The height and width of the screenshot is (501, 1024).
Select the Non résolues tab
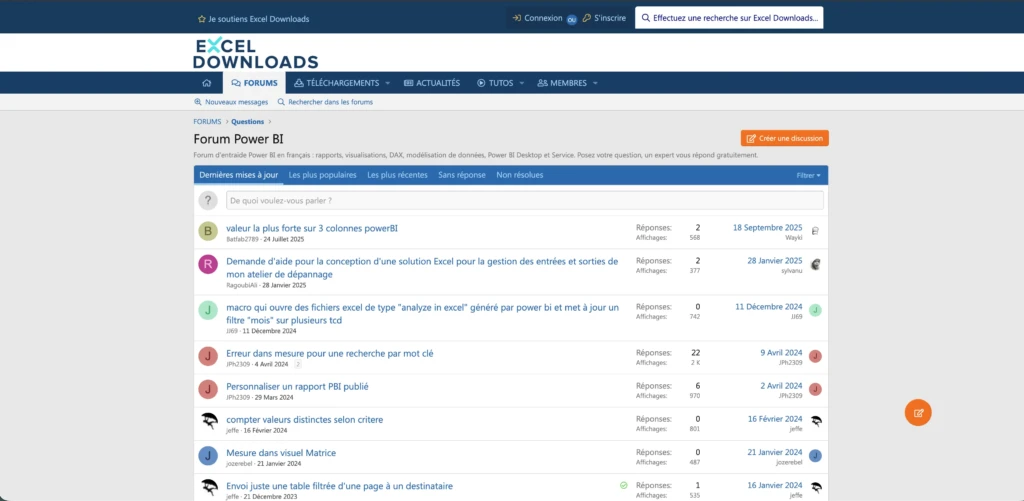tap(519, 175)
